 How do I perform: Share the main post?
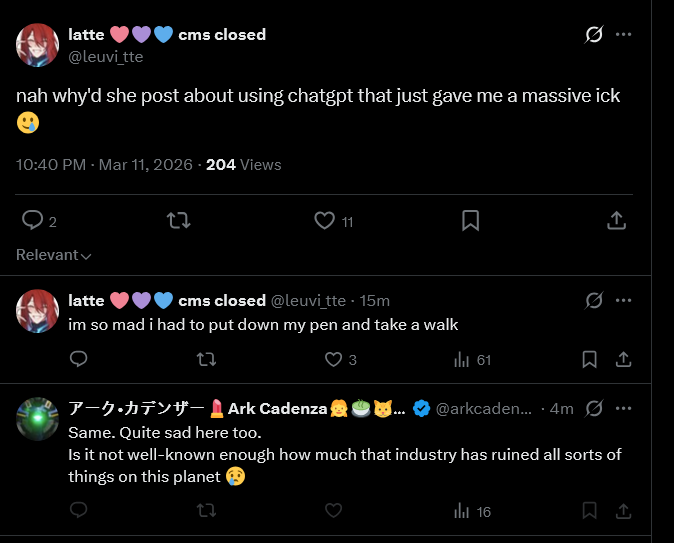pos(617,221)
